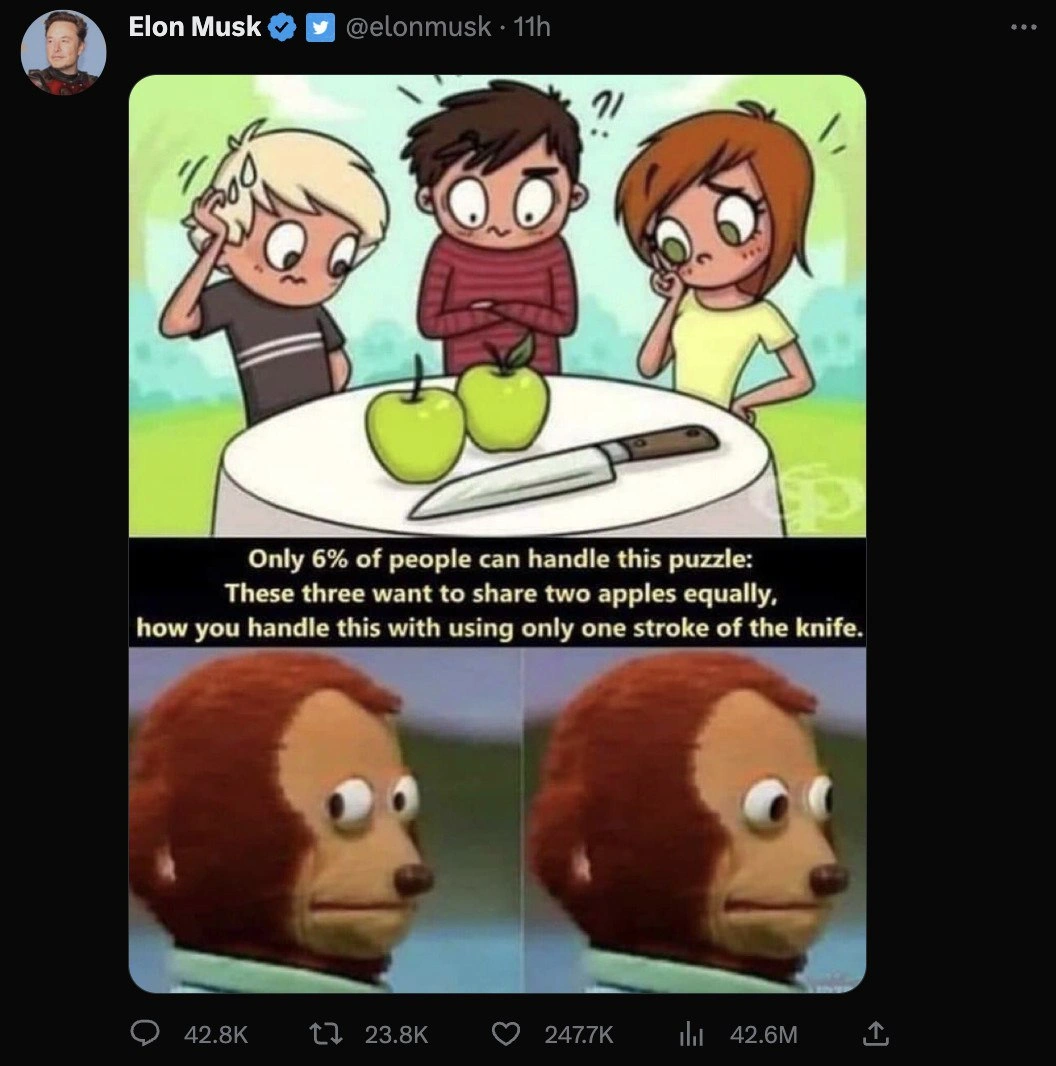Open the @elonmusk handle link
The image size is (1056, 1066).
tap(418, 27)
